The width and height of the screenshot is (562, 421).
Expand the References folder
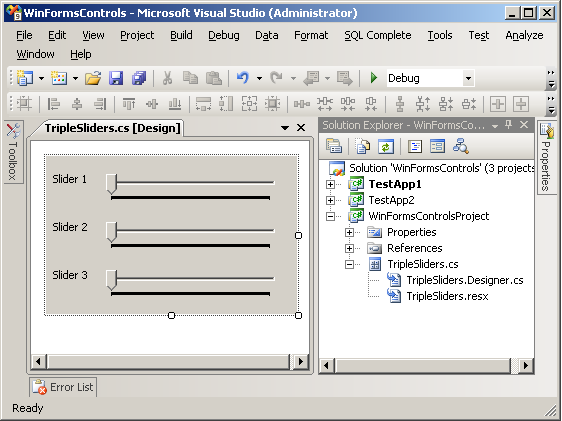tap(349, 248)
